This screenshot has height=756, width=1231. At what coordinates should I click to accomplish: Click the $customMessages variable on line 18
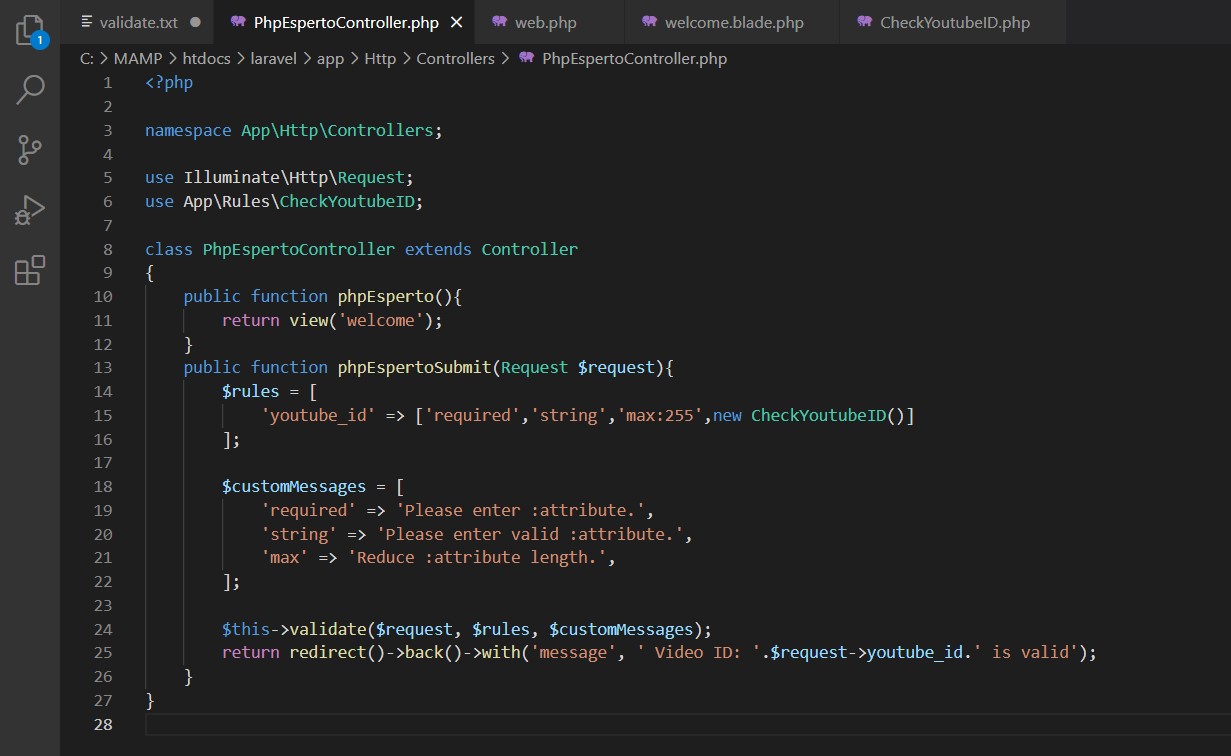[294, 486]
